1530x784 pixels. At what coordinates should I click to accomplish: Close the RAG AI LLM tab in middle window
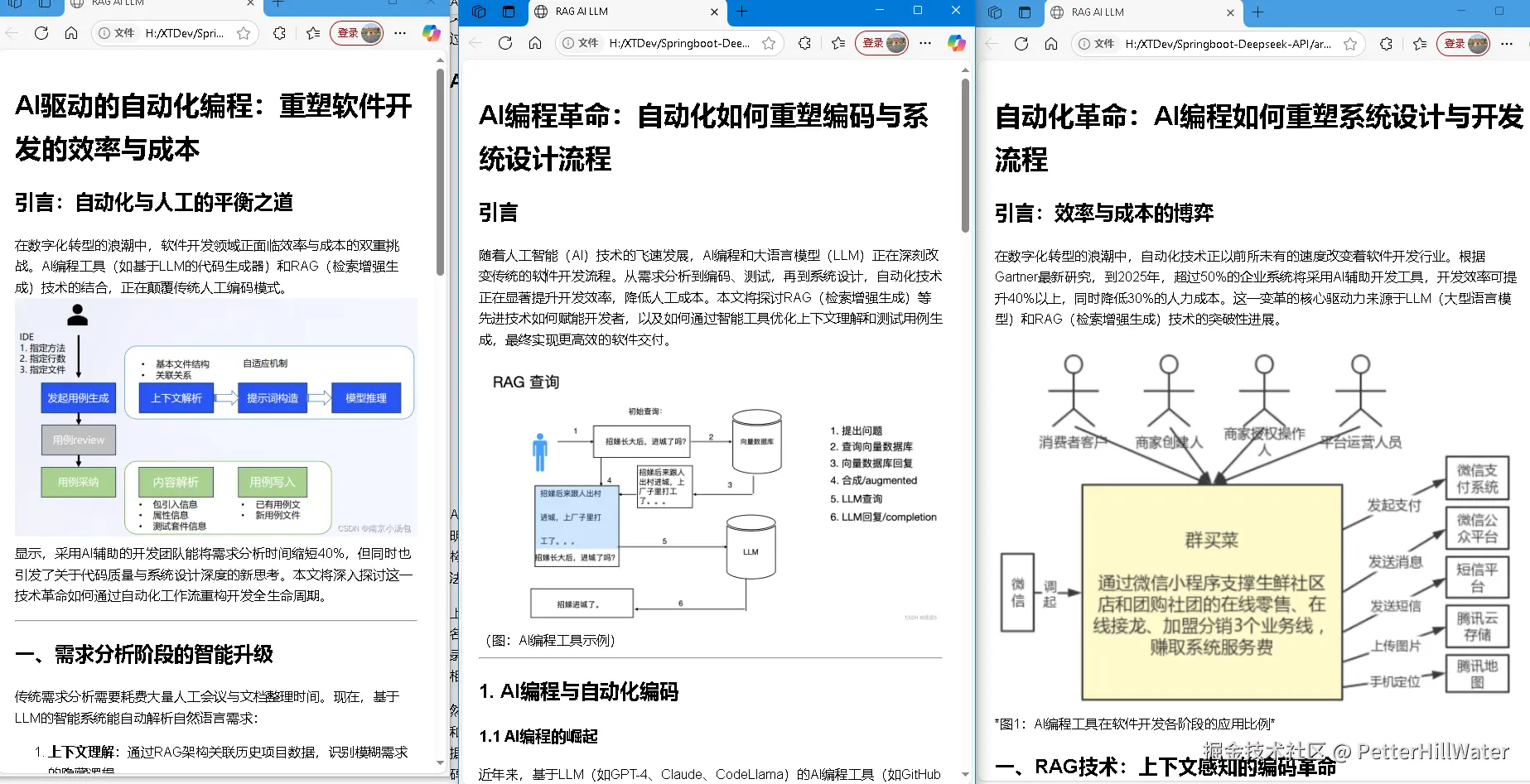pyautogui.click(x=714, y=12)
